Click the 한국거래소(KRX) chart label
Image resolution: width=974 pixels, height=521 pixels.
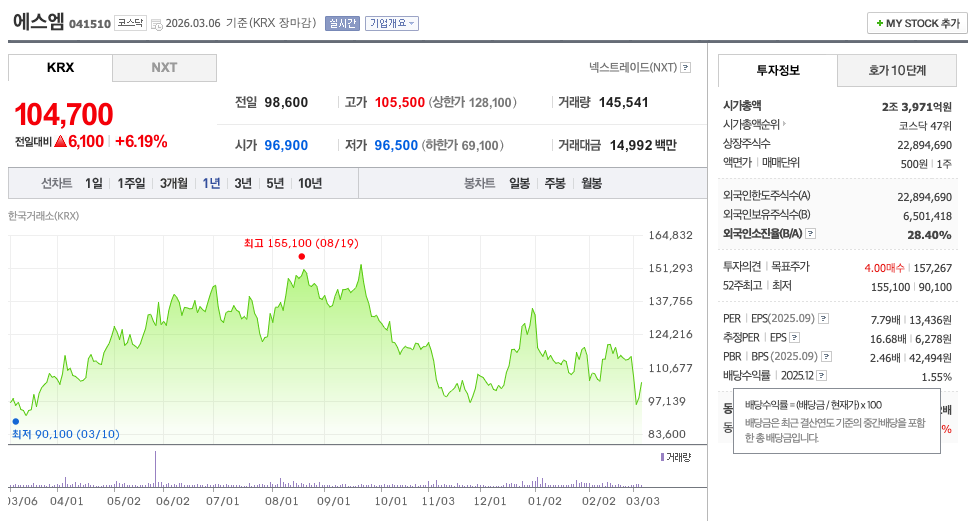coord(43,216)
